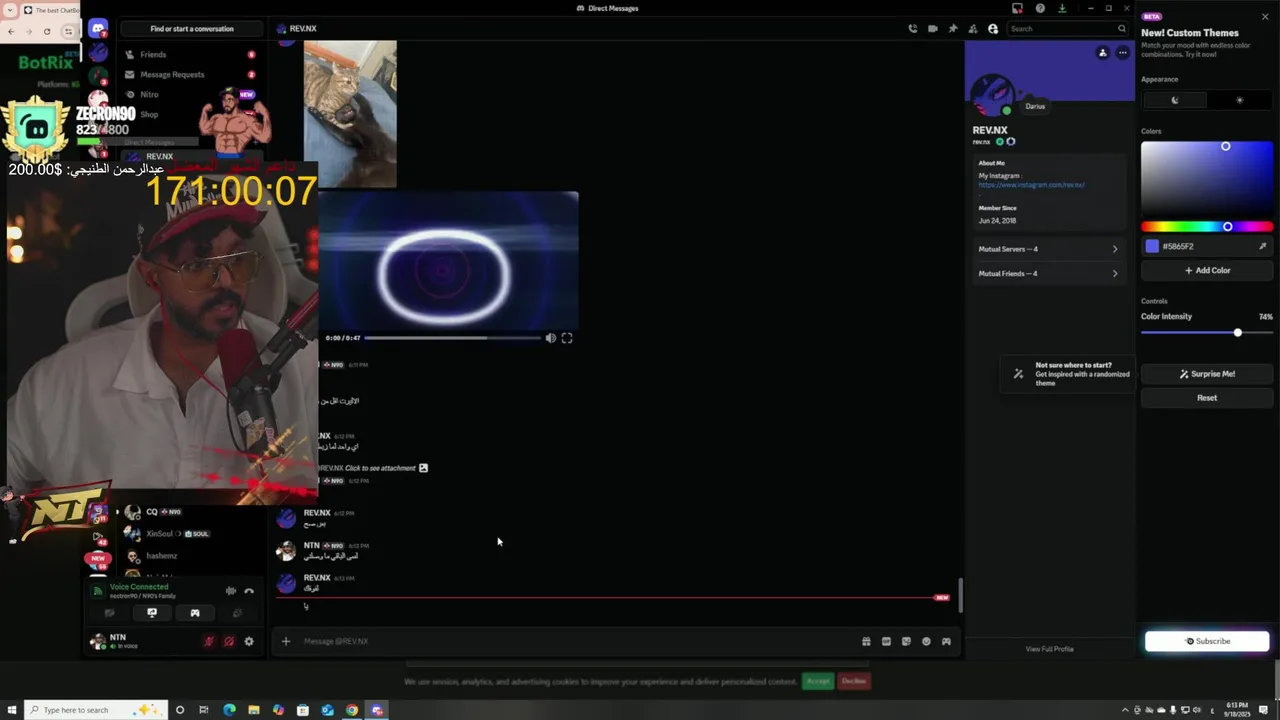Click 'Click to see attachment' reply text
The image size is (1280, 720).
pyautogui.click(x=380, y=468)
